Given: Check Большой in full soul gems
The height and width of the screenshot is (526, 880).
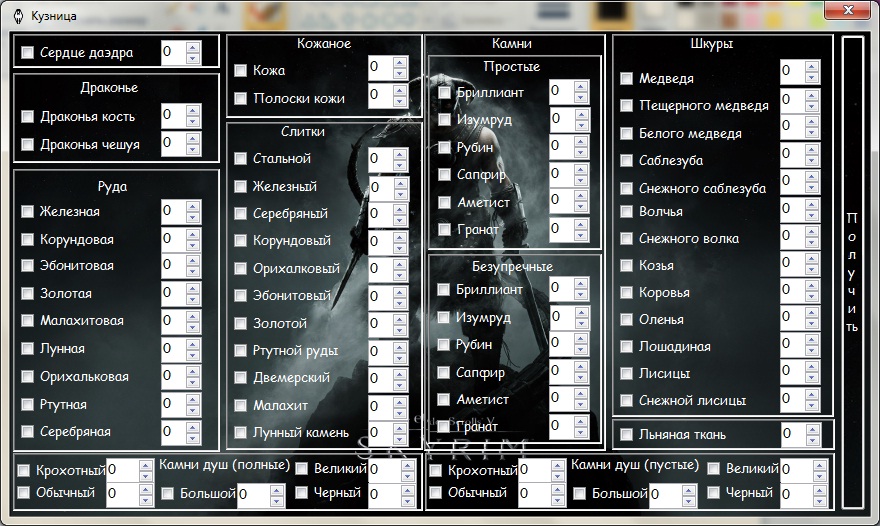Looking at the screenshot, I should (x=167, y=493).
